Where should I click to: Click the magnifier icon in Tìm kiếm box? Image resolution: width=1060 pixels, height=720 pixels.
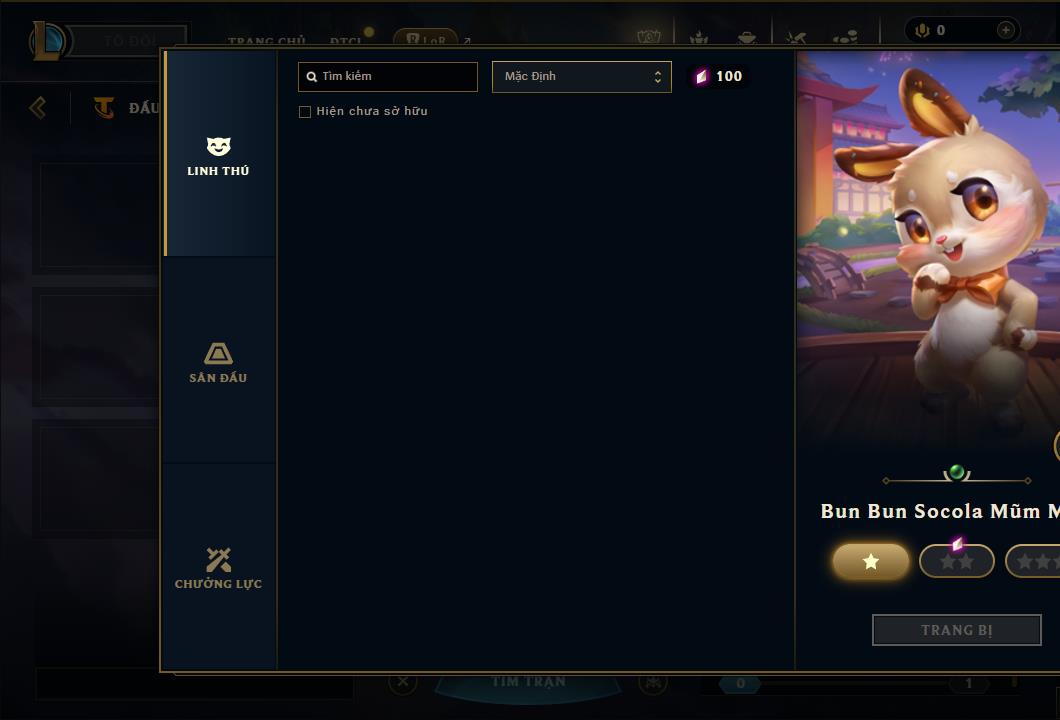point(312,77)
